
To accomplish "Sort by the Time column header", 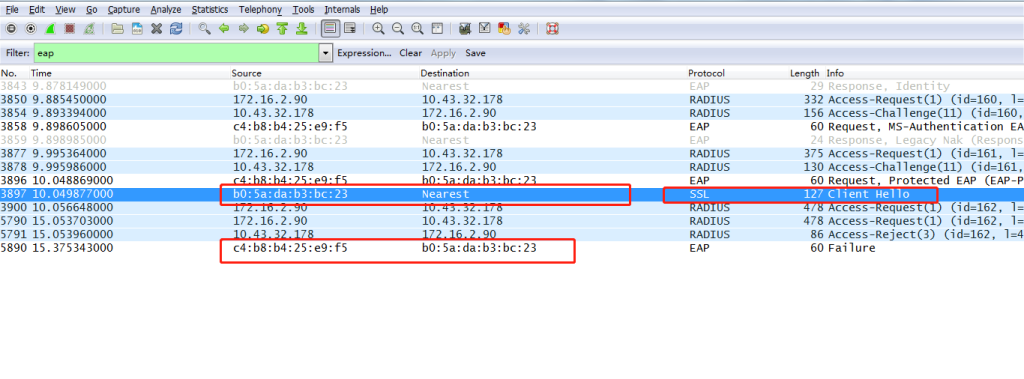I will tap(40, 73).
